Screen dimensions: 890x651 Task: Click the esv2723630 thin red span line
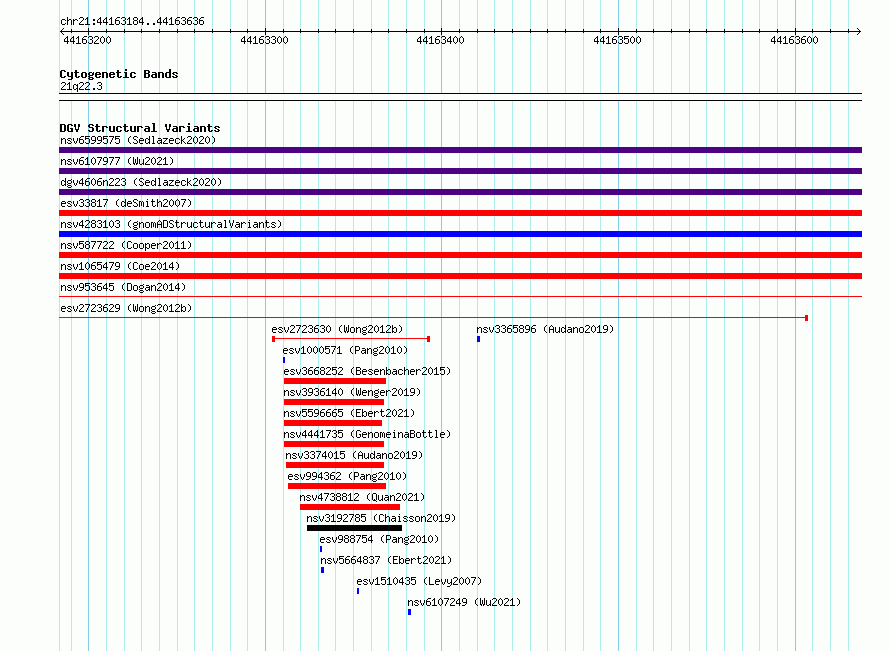point(351,339)
